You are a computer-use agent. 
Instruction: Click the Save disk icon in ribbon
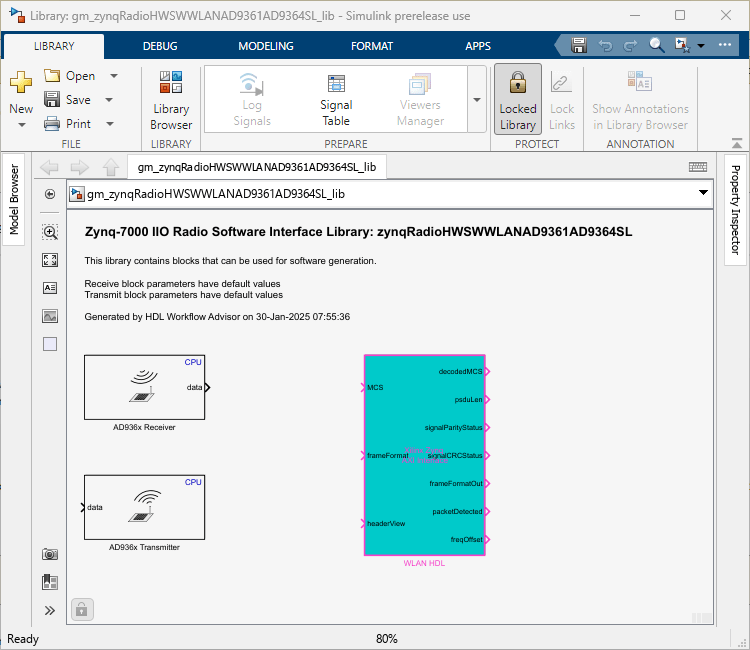pyautogui.click(x=52, y=99)
